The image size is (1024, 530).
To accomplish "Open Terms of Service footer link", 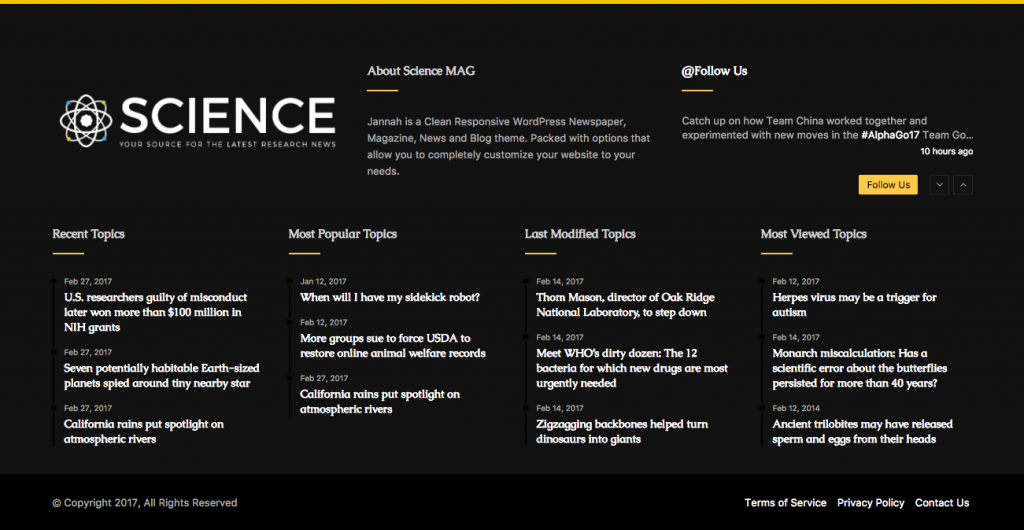I will pyautogui.click(x=785, y=503).
